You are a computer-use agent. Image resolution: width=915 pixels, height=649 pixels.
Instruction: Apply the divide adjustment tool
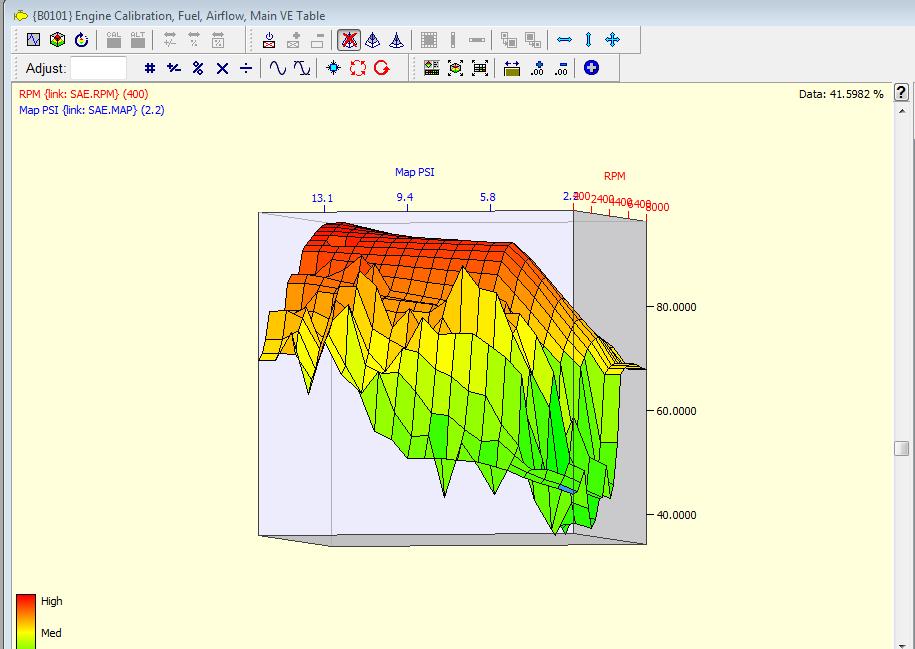point(245,68)
